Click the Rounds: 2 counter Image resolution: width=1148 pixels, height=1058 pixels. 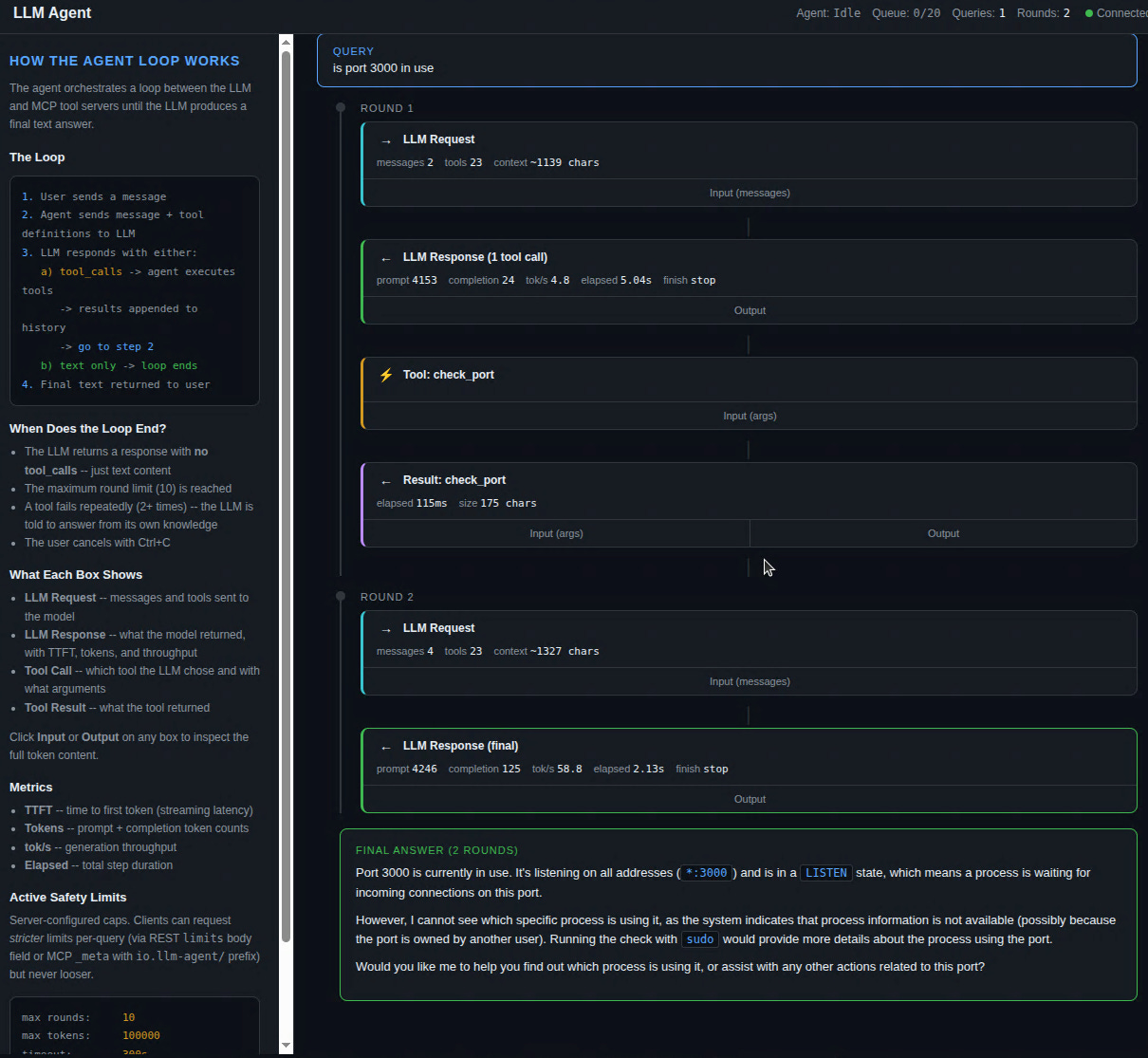[1044, 13]
